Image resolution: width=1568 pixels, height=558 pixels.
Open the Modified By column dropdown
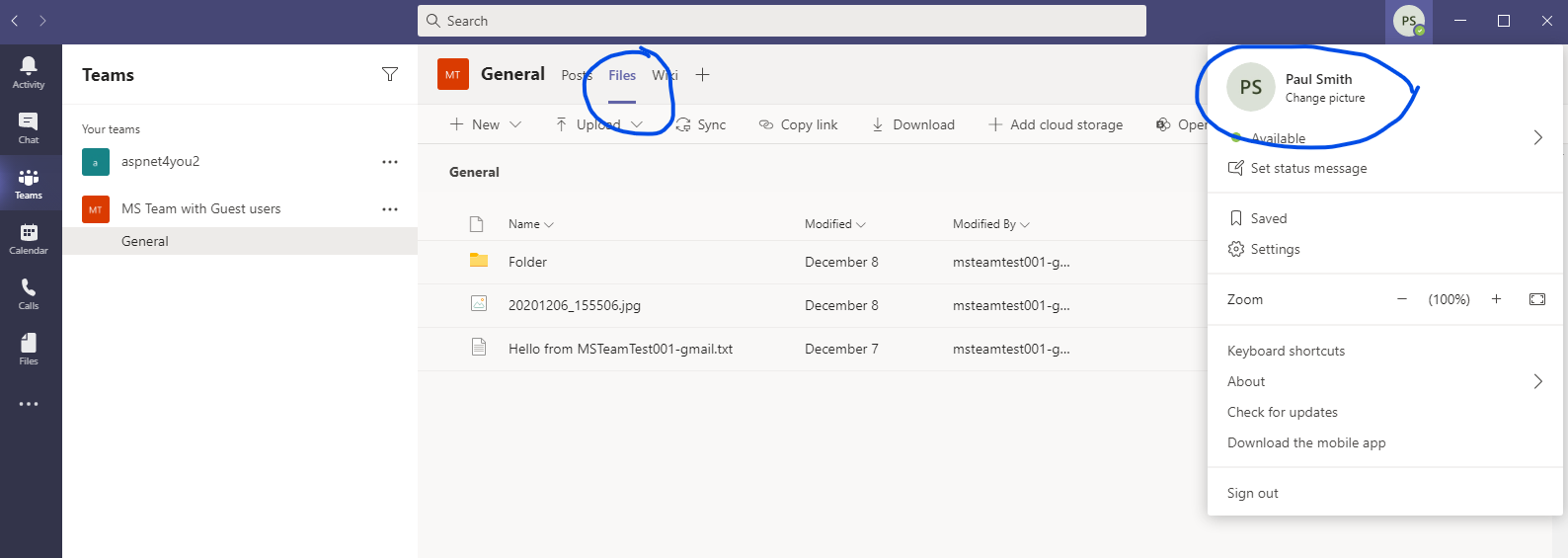coord(990,224)
